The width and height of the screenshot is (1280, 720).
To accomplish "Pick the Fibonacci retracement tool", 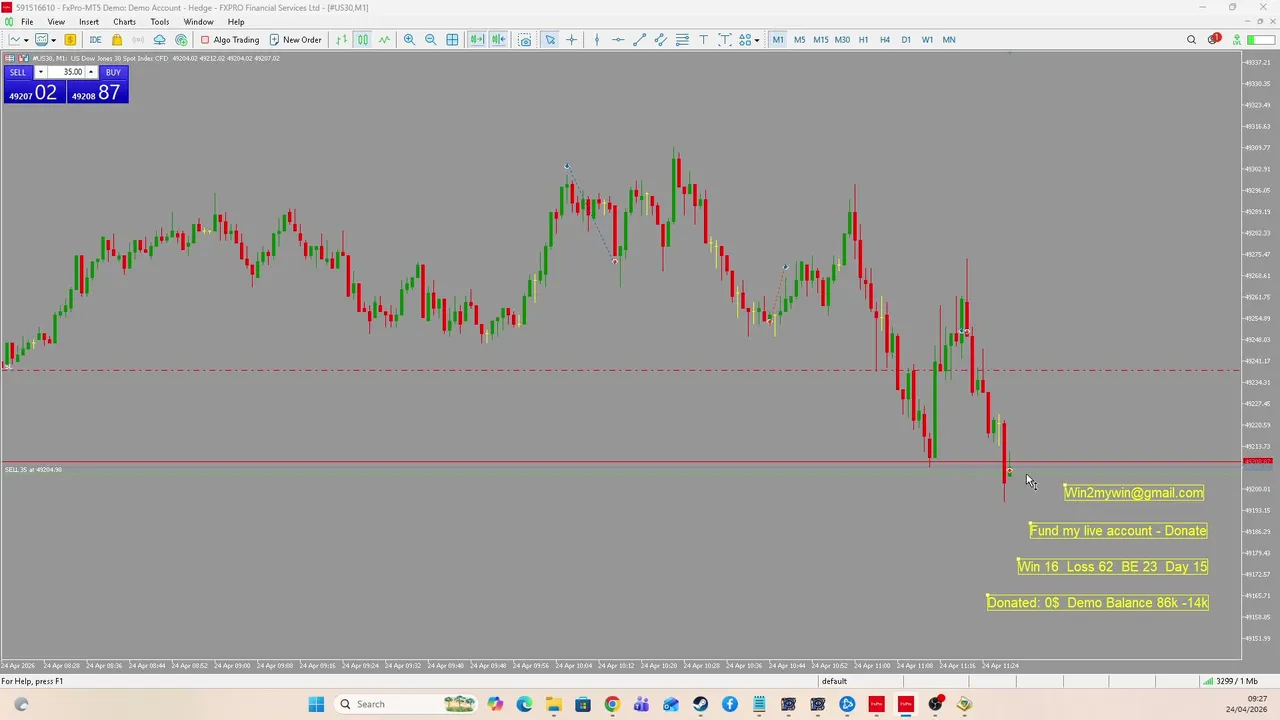I will [682, 40].
